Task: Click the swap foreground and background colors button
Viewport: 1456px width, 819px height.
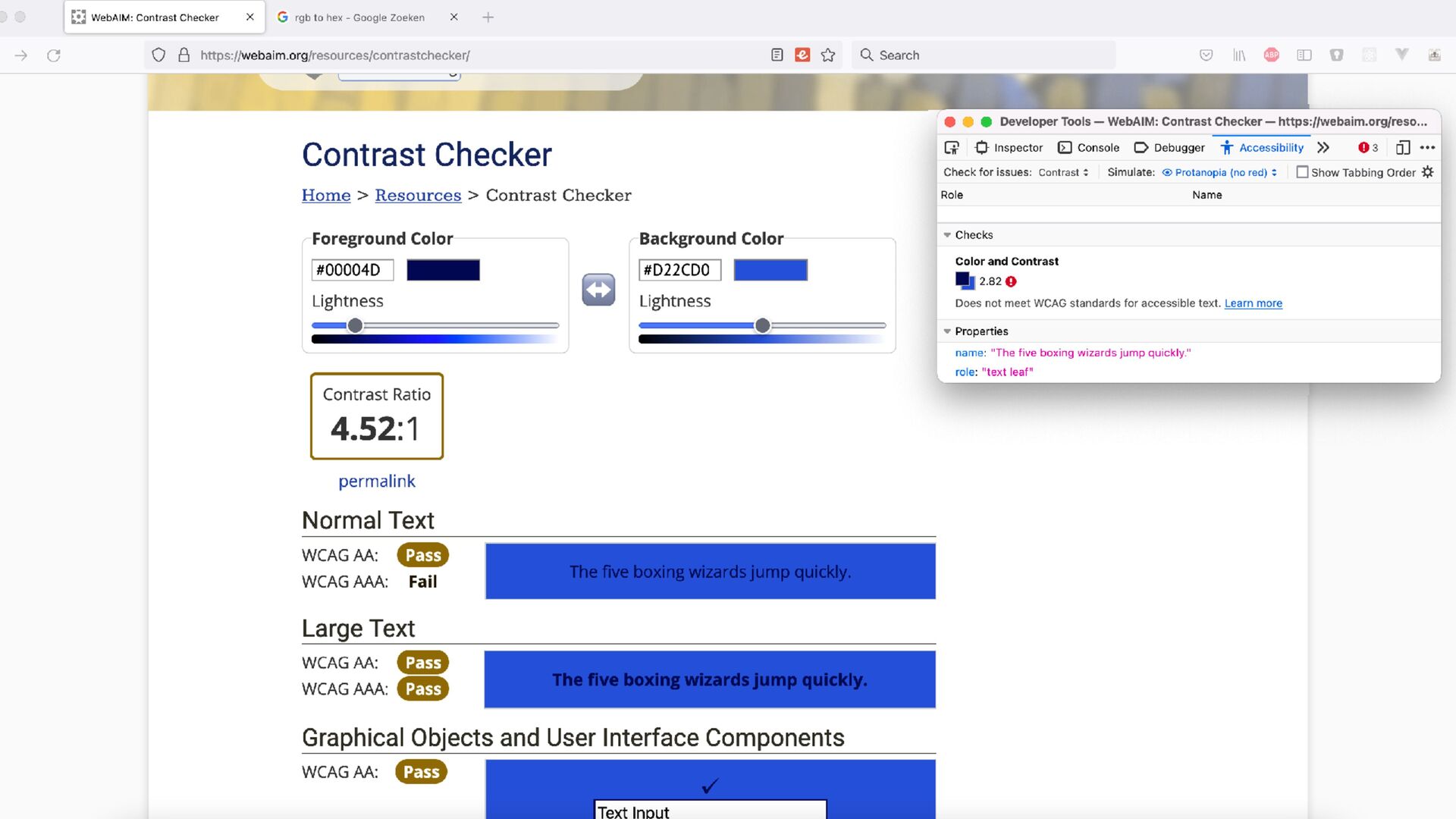Action: [x=598, y=290]
